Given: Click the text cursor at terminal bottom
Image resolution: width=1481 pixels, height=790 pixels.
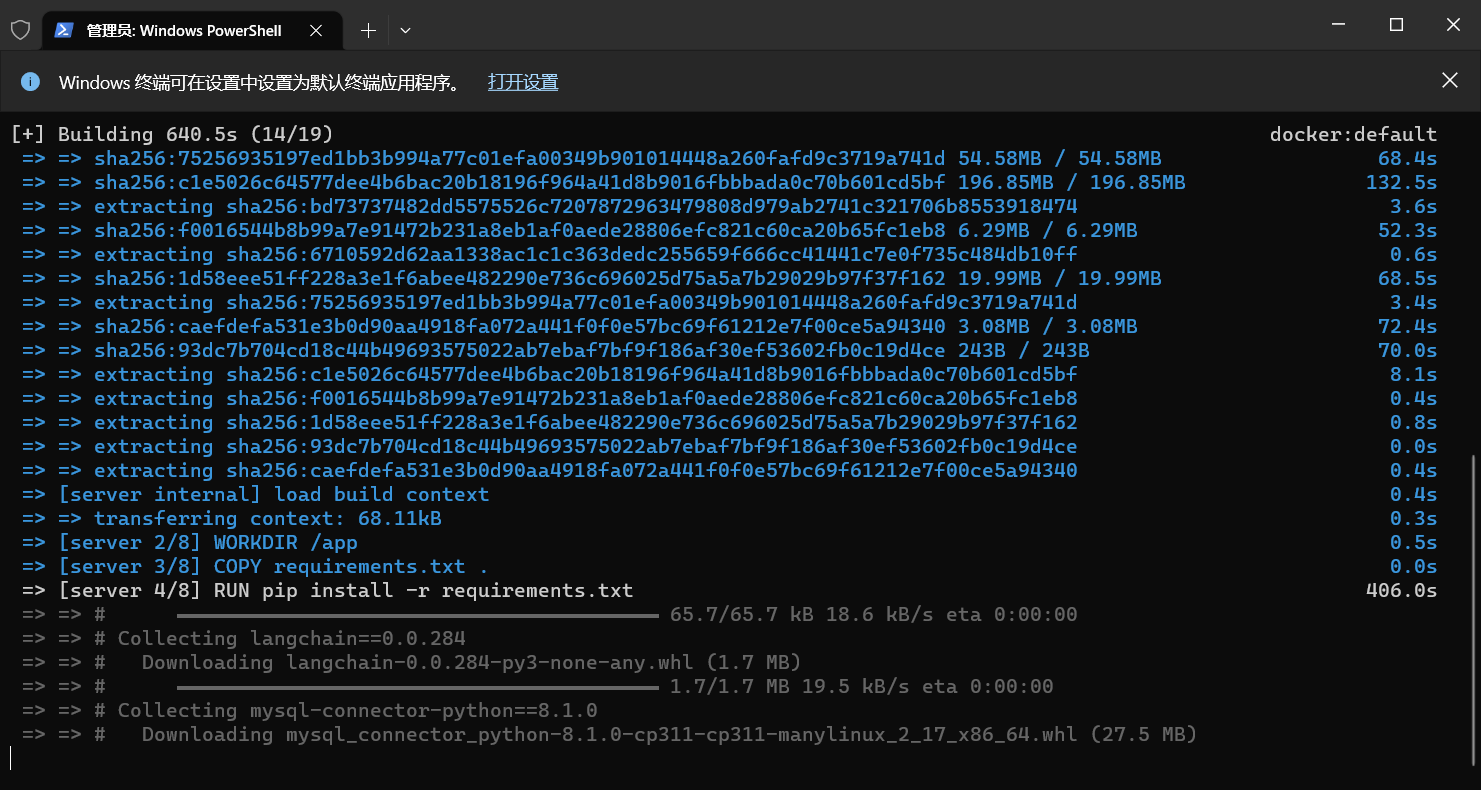Looking at the screenshot, I should (x=11, y=758).
